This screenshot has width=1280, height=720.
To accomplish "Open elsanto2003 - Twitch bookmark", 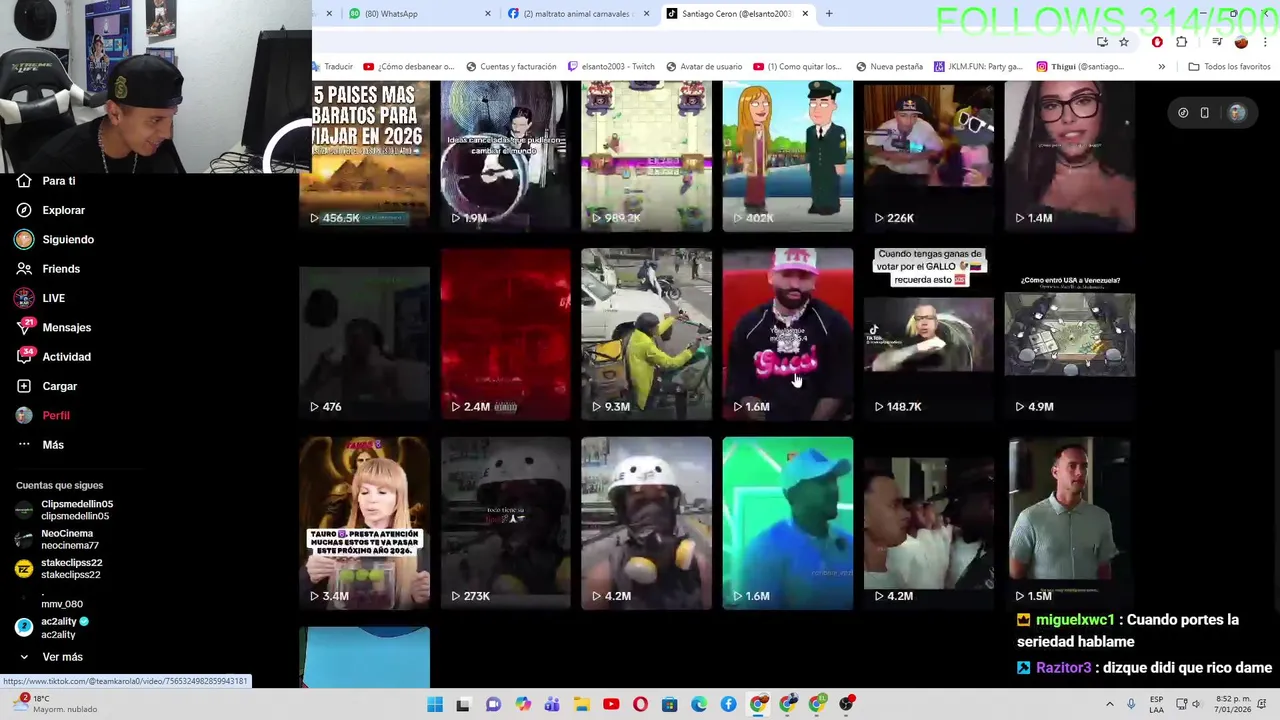I will (611, 67).
